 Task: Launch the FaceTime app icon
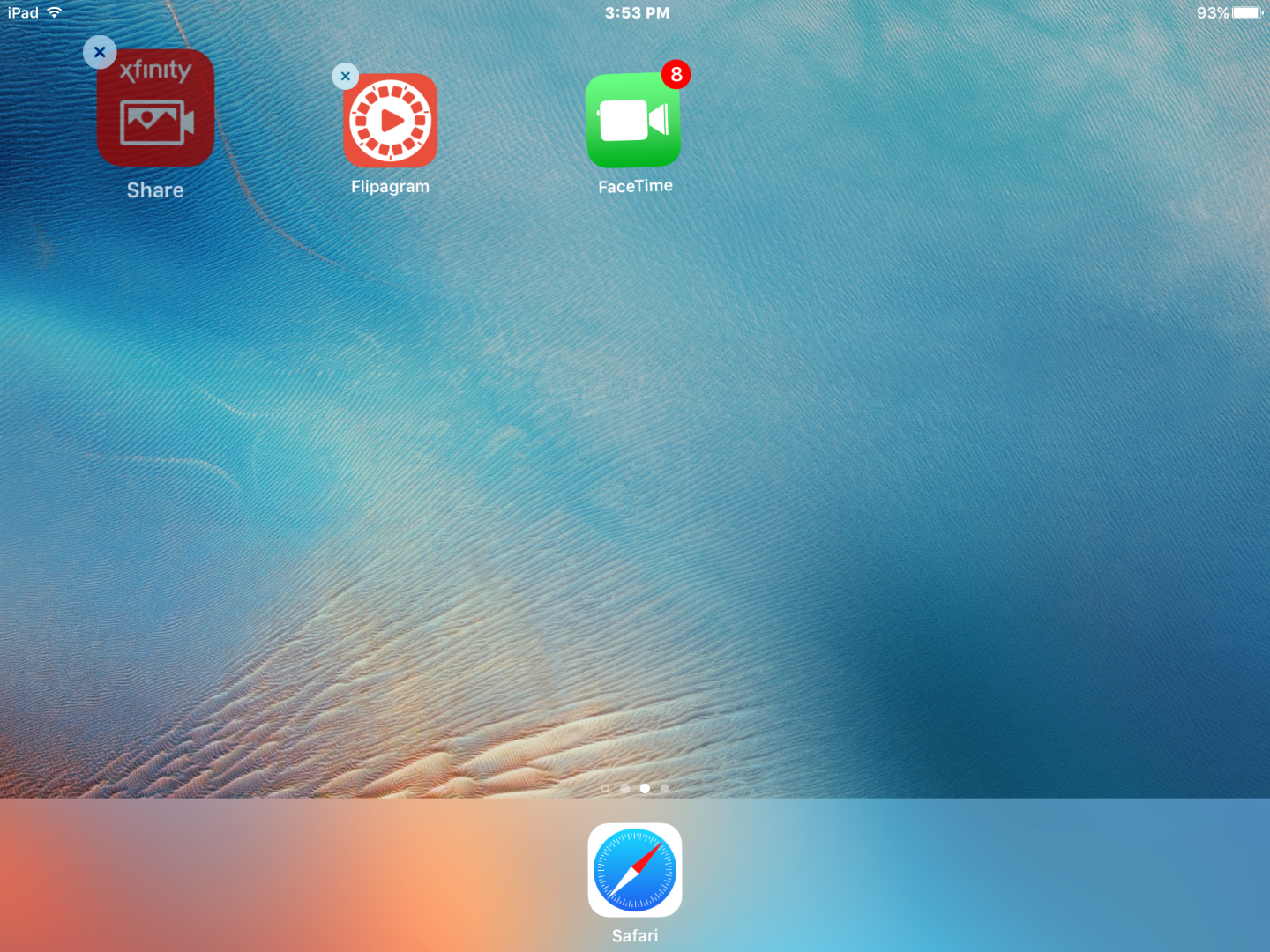click(633, 121)
